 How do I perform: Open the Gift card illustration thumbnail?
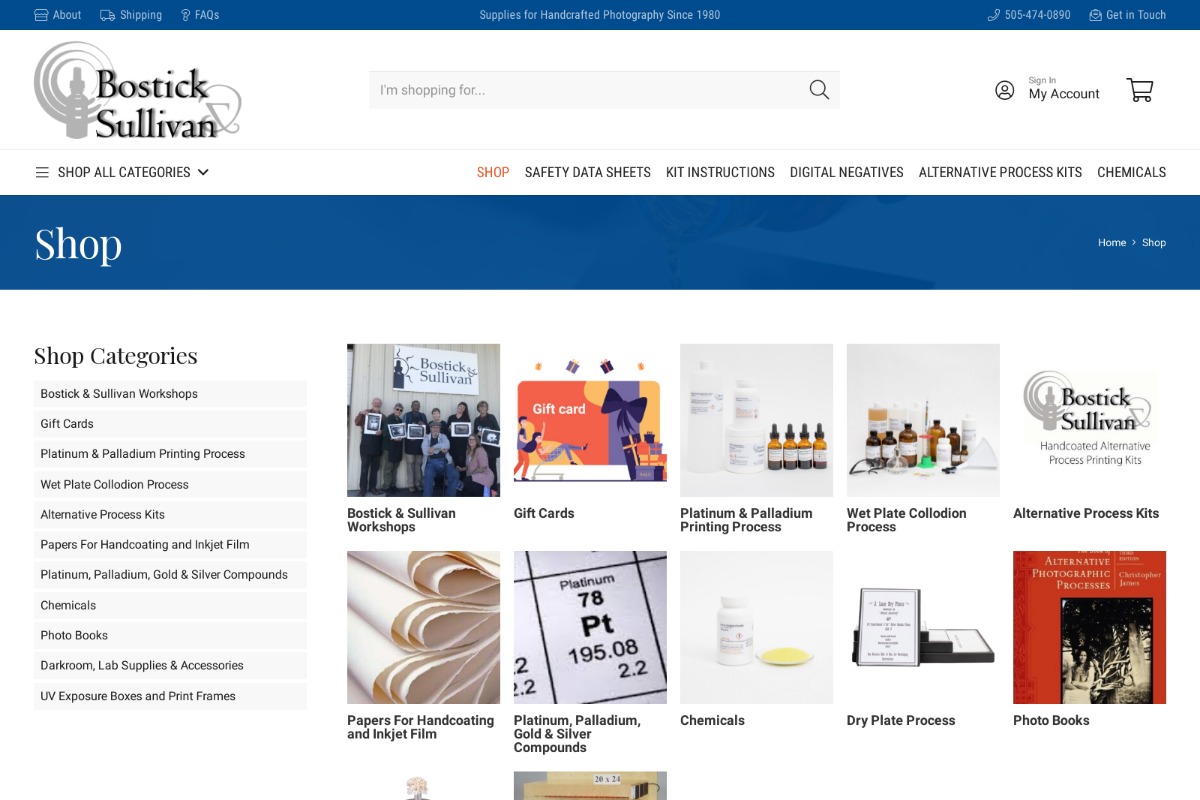coord(590,420)
